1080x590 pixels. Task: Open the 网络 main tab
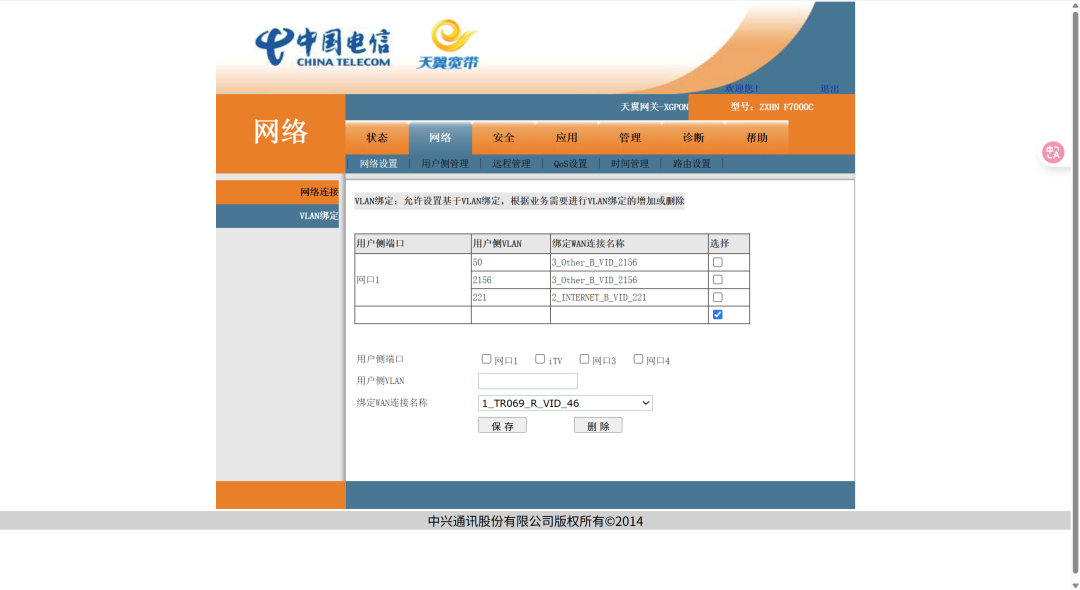coord(440,138)
